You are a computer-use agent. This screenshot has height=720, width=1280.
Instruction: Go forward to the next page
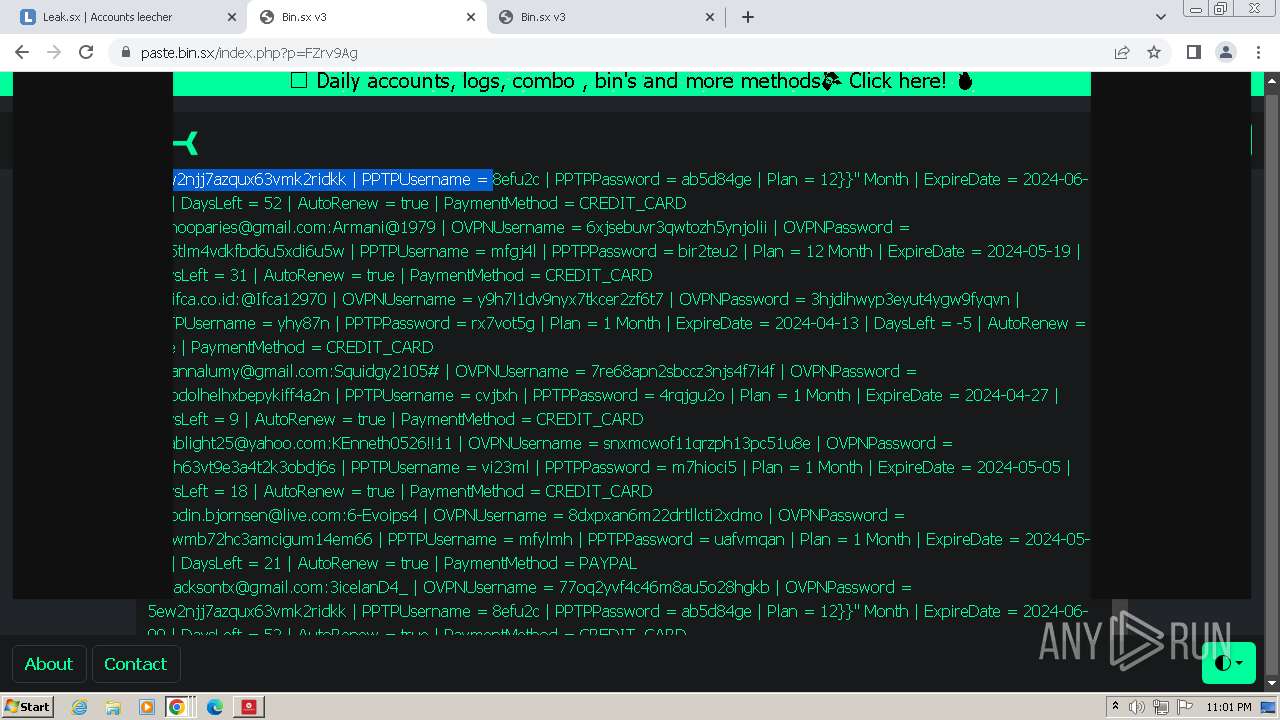[x=54, y=52]
